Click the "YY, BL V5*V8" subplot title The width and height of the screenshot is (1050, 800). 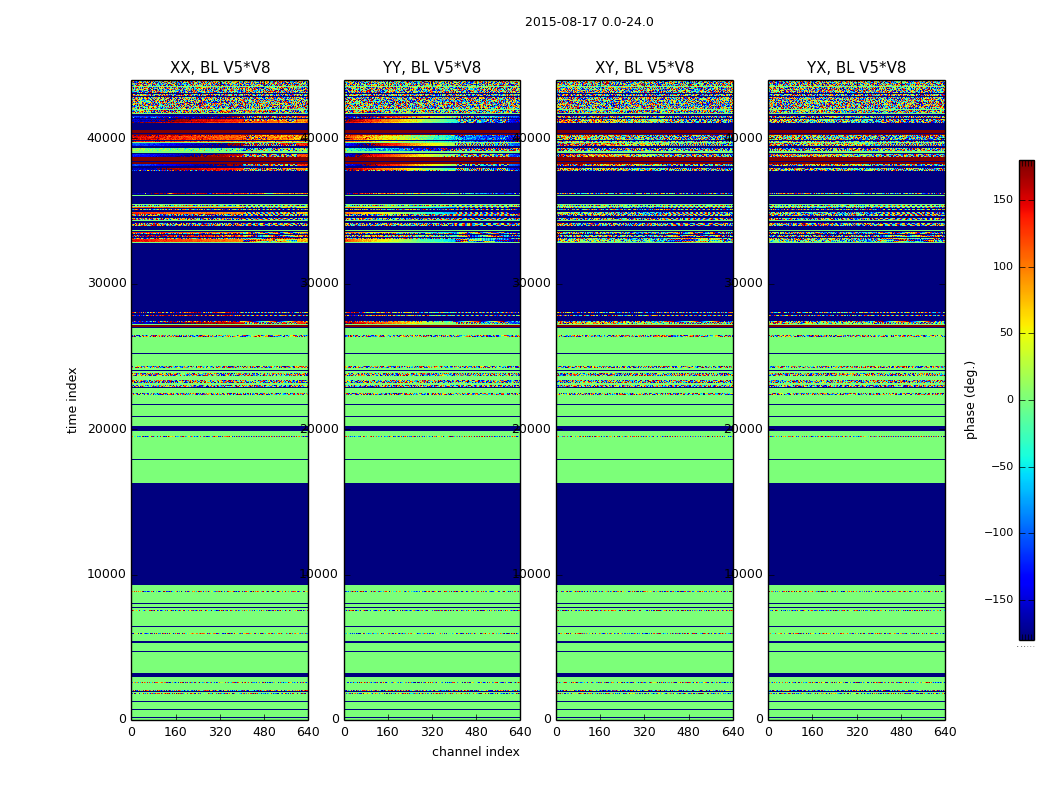(432, 68)
